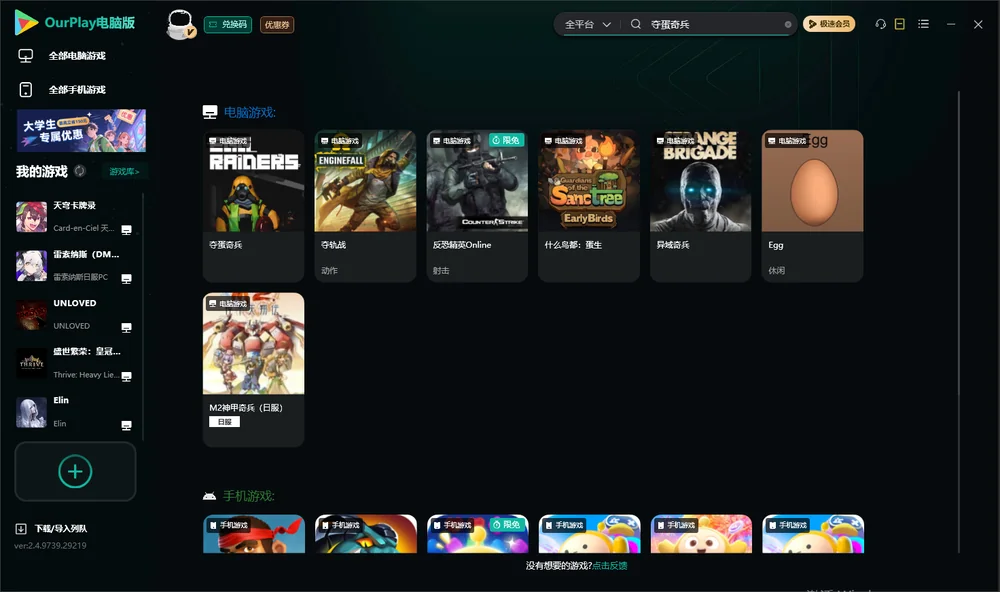The width and height of the screenshot is (1000, 592).
Task: Click the plus add-game button
Action: (75, 471)
